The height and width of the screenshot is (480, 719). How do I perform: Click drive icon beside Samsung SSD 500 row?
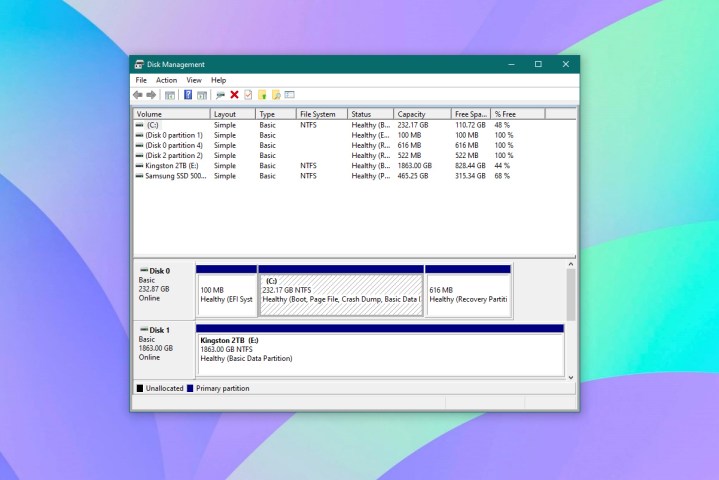[x=139, y=175]
